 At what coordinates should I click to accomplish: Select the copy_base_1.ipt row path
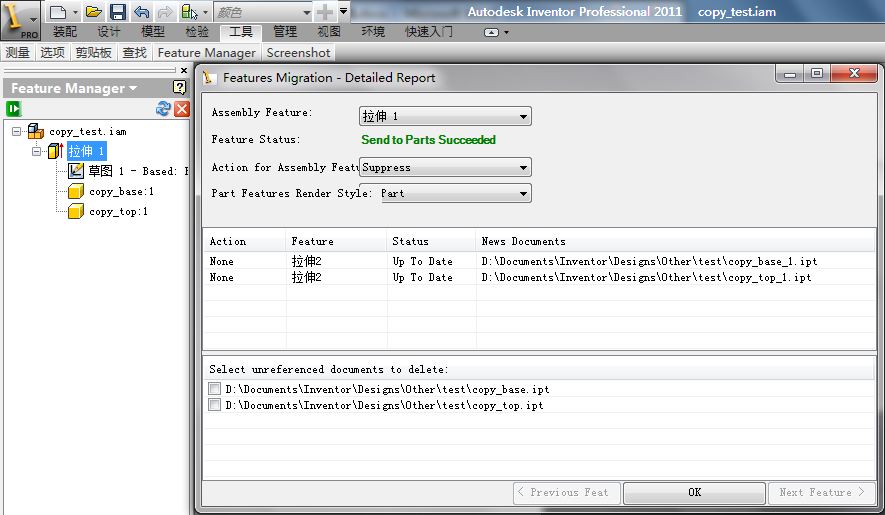649,261
